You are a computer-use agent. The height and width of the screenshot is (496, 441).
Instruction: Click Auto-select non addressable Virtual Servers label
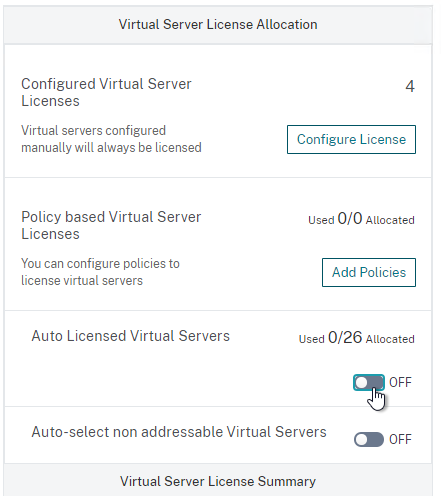click(179, 432)
